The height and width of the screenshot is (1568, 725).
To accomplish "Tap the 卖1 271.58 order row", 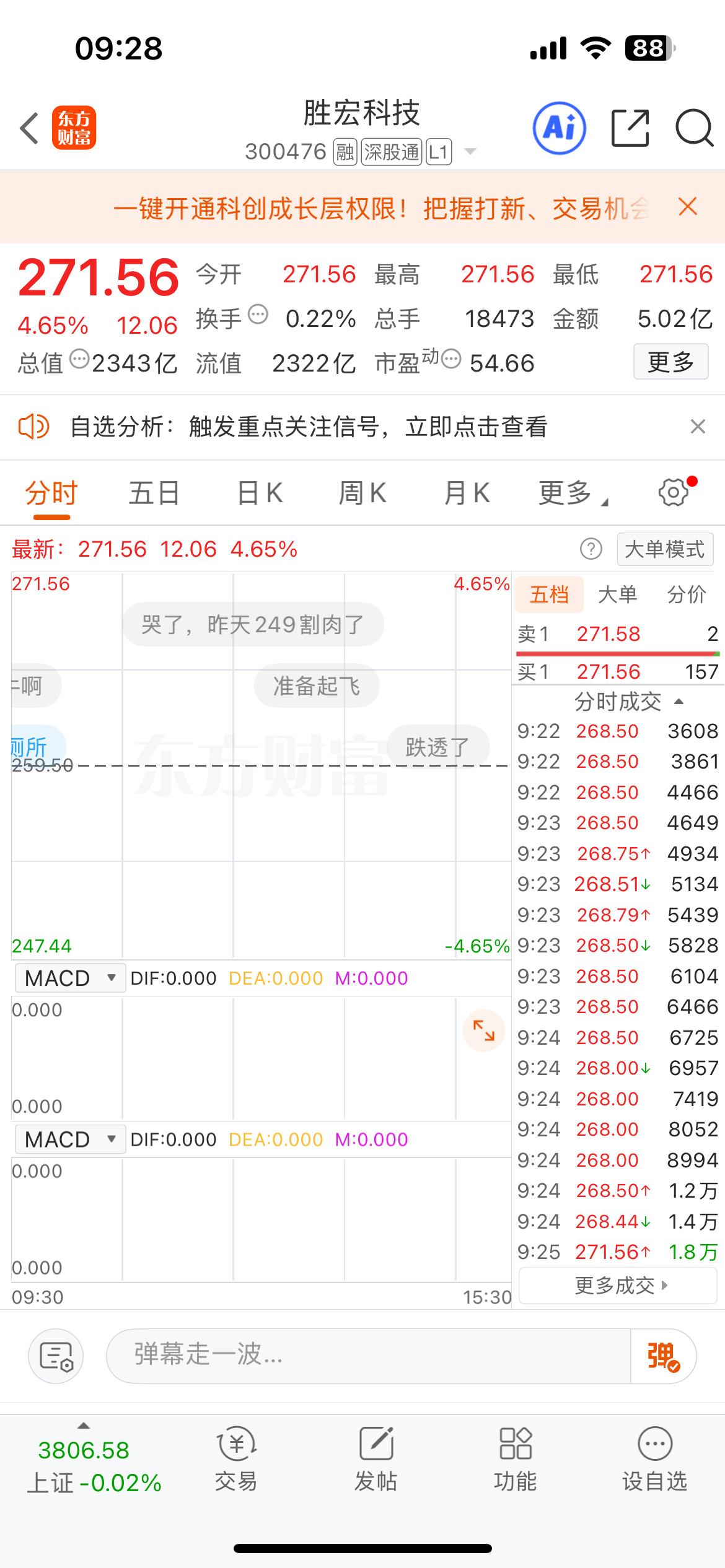I will tap(618, 634).
